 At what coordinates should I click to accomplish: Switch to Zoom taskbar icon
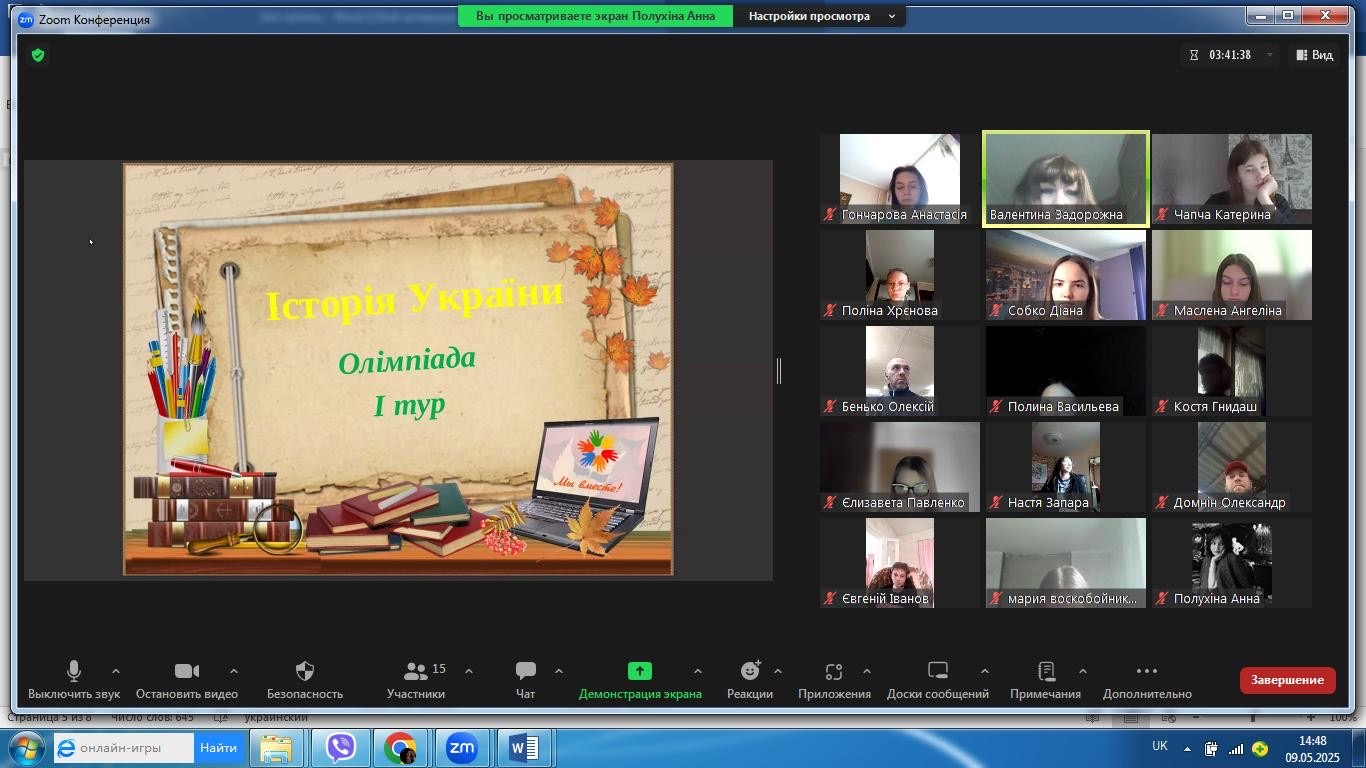[462, 748]
